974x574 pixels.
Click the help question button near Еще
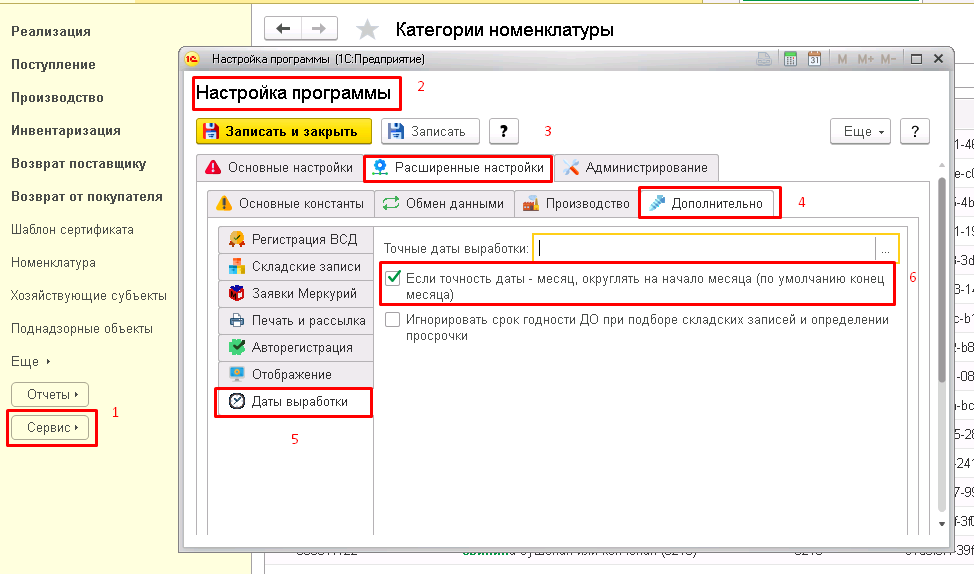914,131
